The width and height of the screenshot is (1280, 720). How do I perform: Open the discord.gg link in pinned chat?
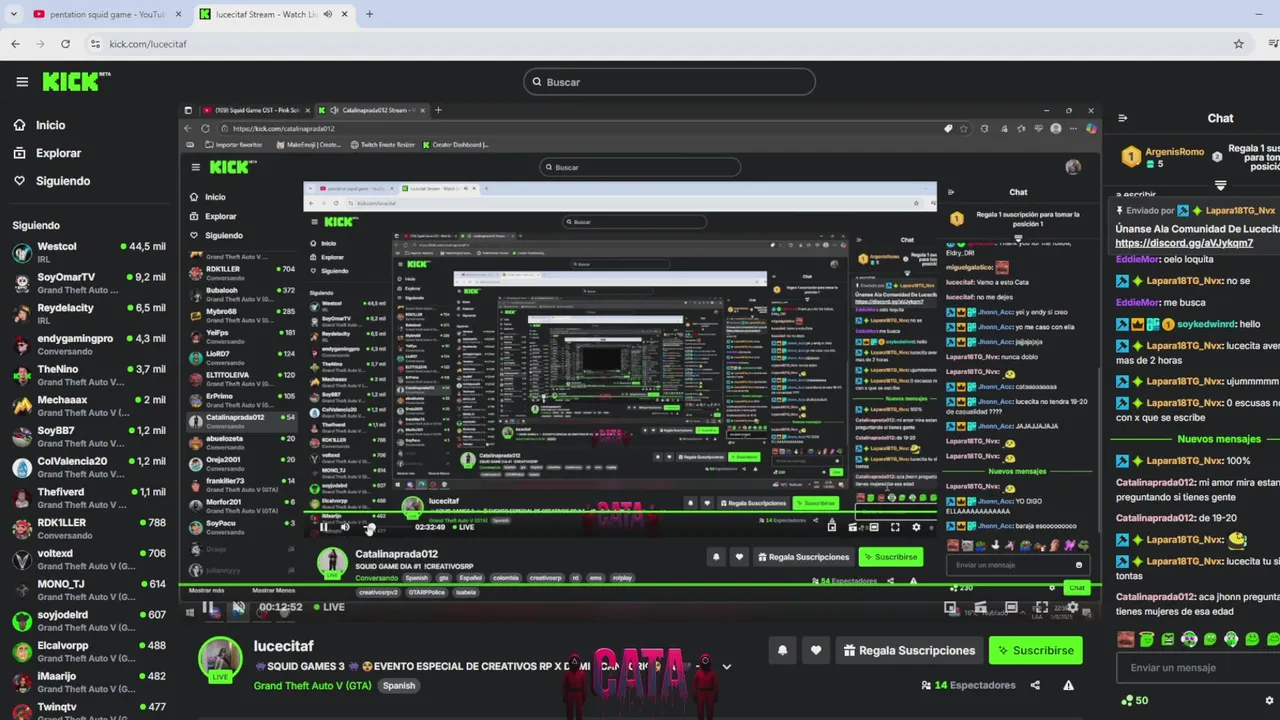[x=1183, y=243]
